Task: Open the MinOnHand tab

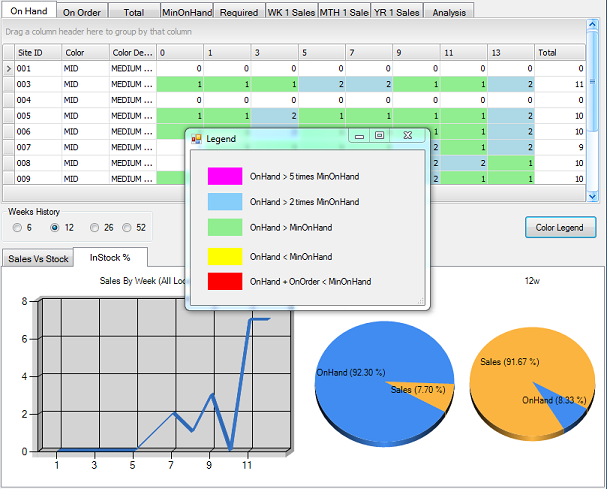Action: click(x=187, y=12)
